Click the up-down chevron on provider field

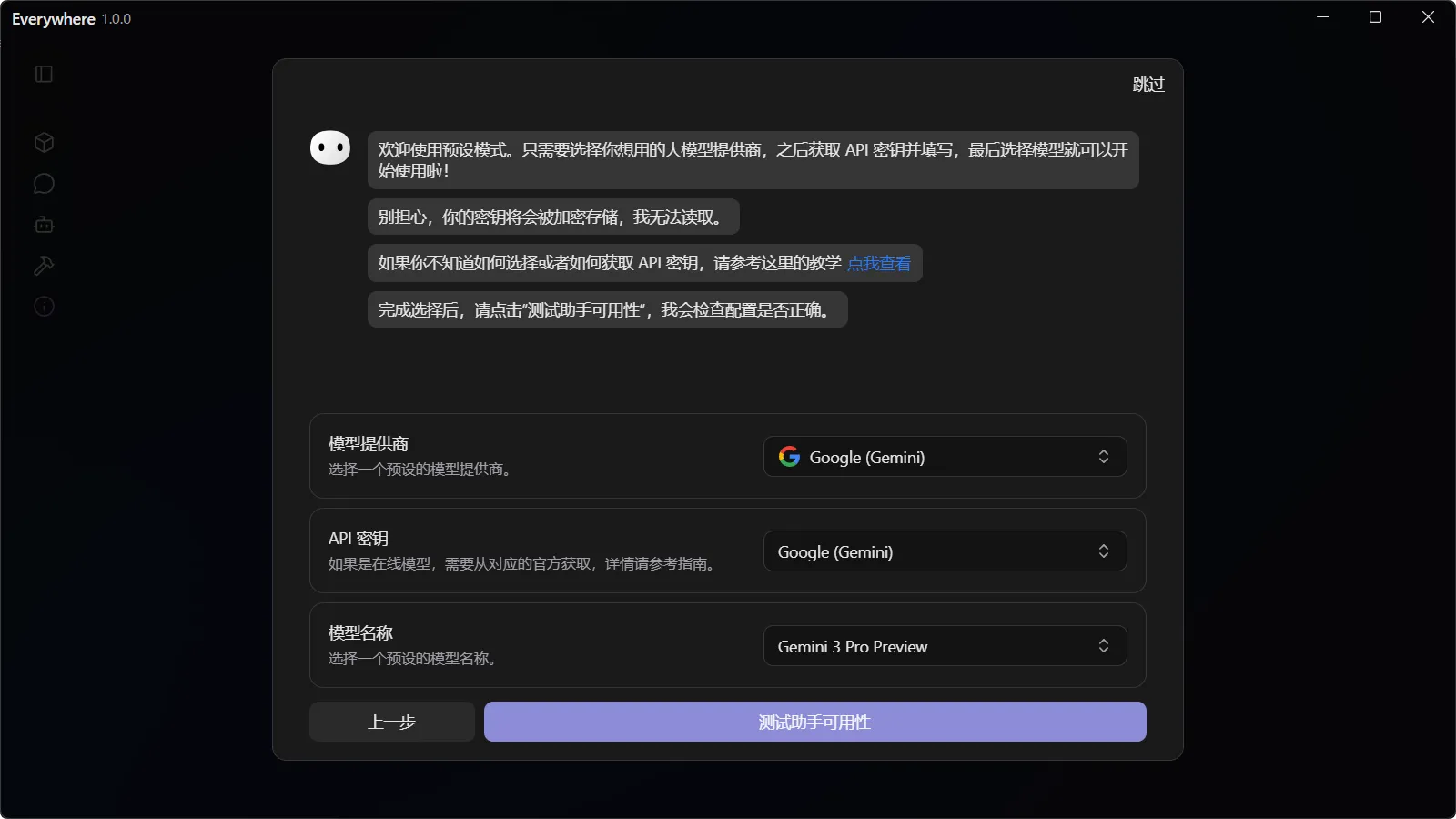(1103, 457)
